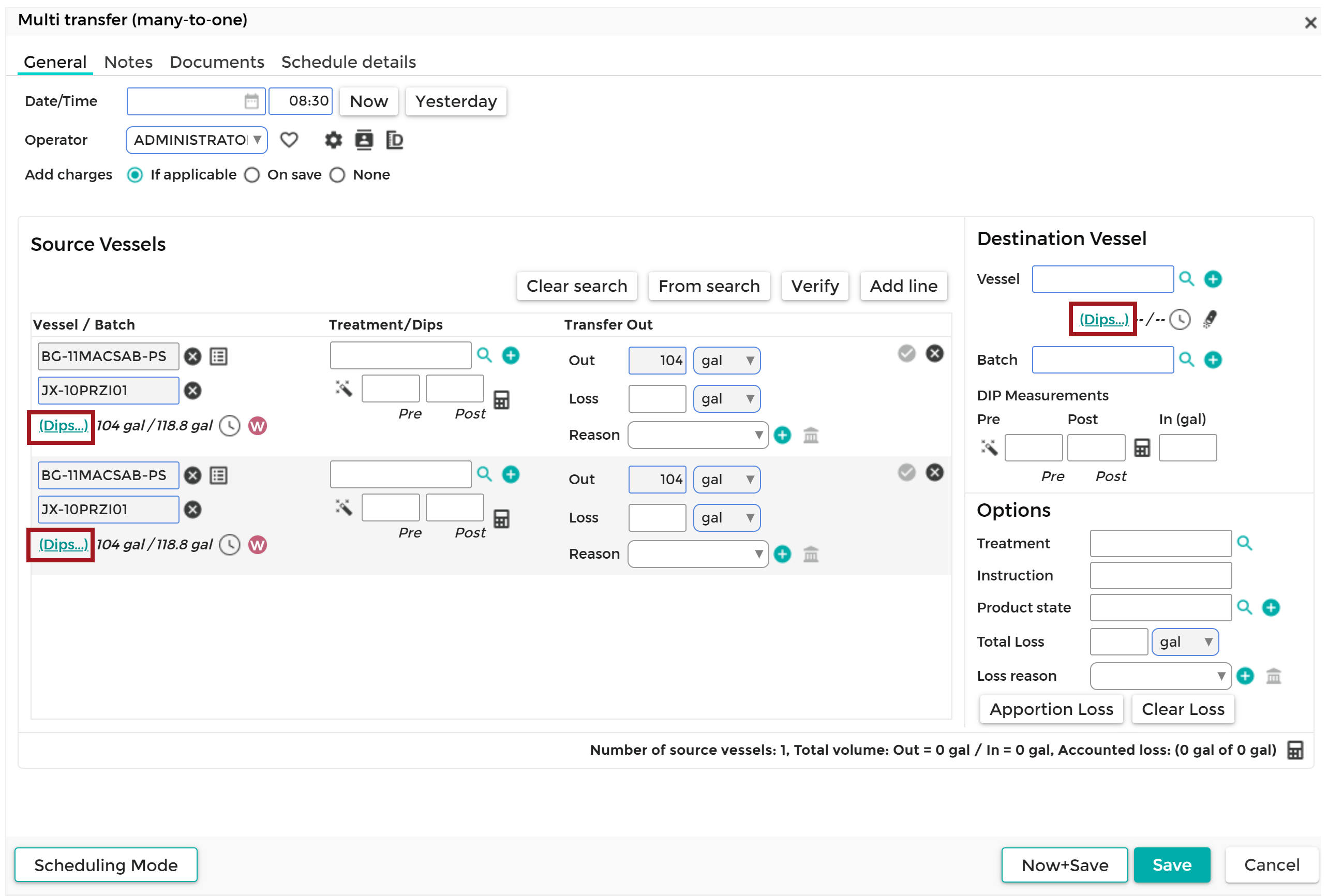
Task: Focus the Destination Vessel input field
Action: pyautogui.click(x=1103, y=279)
